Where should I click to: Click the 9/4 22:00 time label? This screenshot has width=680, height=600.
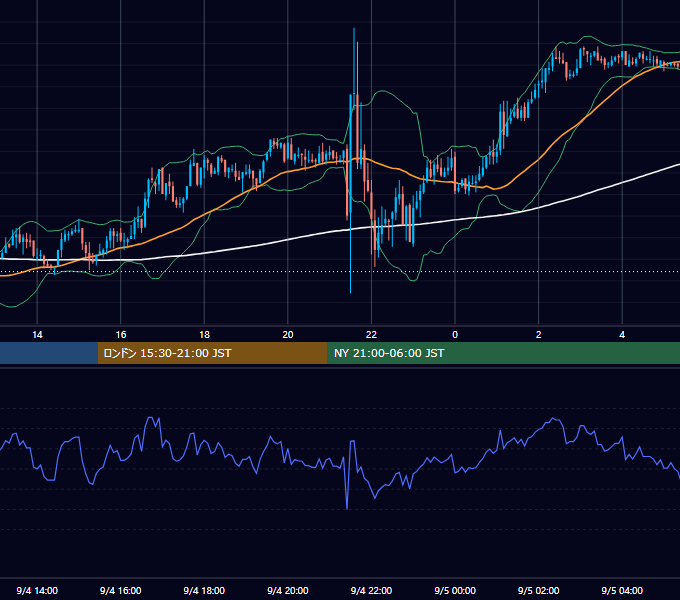click(x=371, y=590)
